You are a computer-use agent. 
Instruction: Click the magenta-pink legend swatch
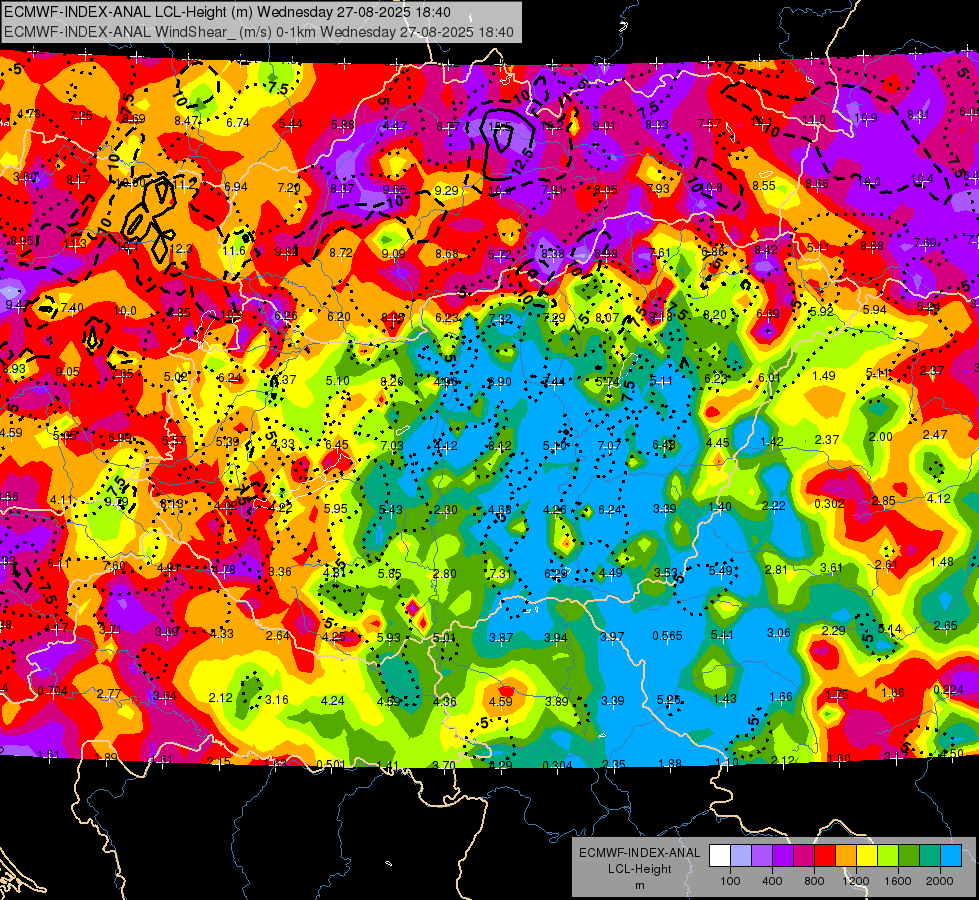804,856
